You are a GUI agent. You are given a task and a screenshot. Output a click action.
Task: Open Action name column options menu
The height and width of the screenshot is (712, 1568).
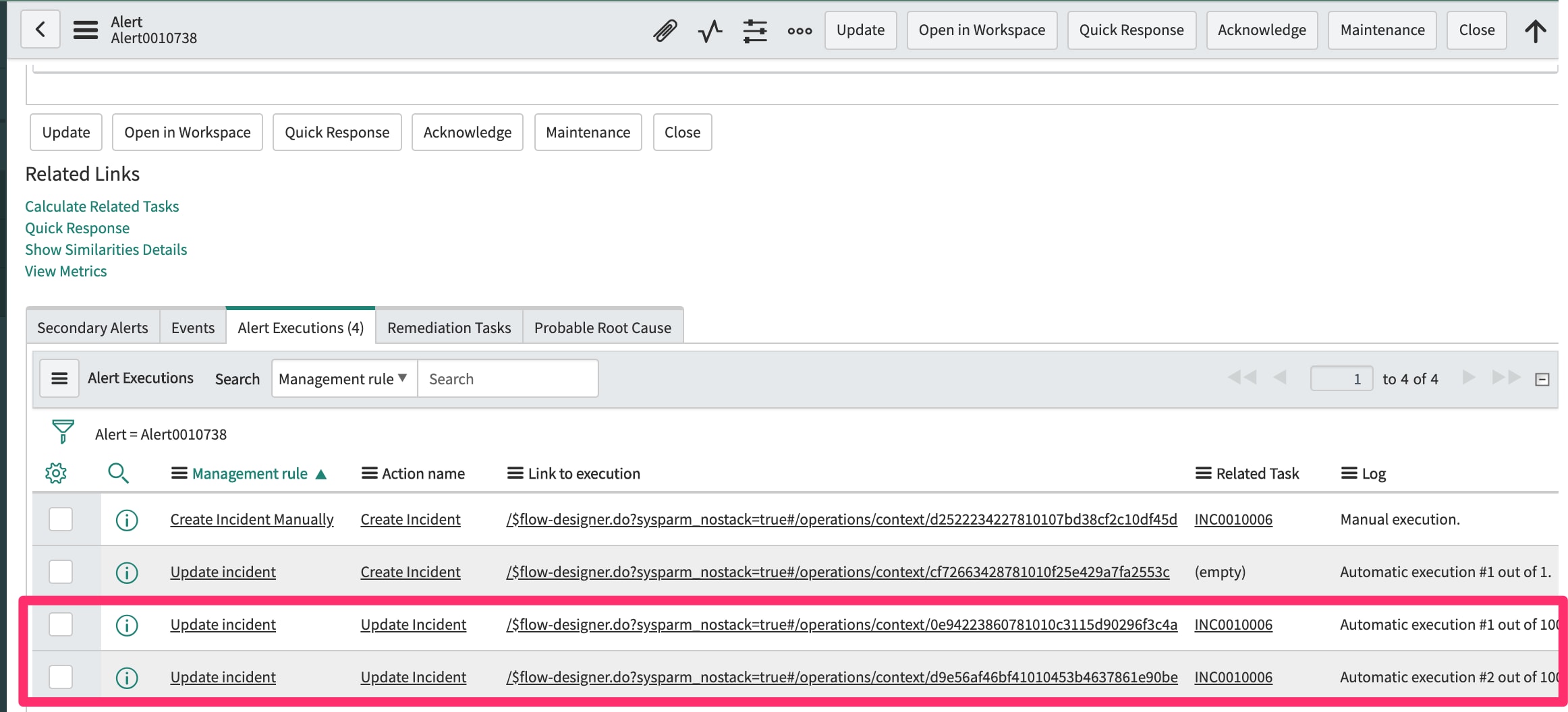pos(369,473)
